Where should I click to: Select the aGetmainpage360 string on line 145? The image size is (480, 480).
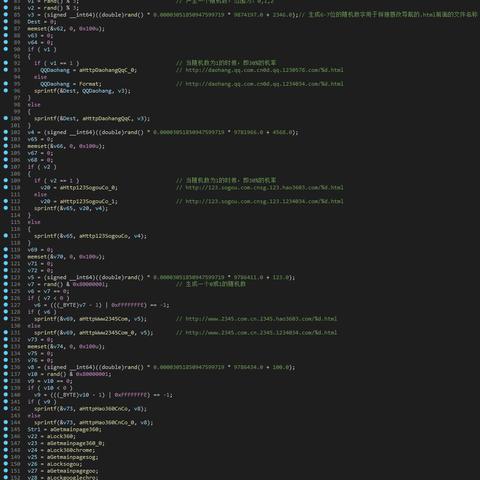pyautogui.click(x=74, y=429)
